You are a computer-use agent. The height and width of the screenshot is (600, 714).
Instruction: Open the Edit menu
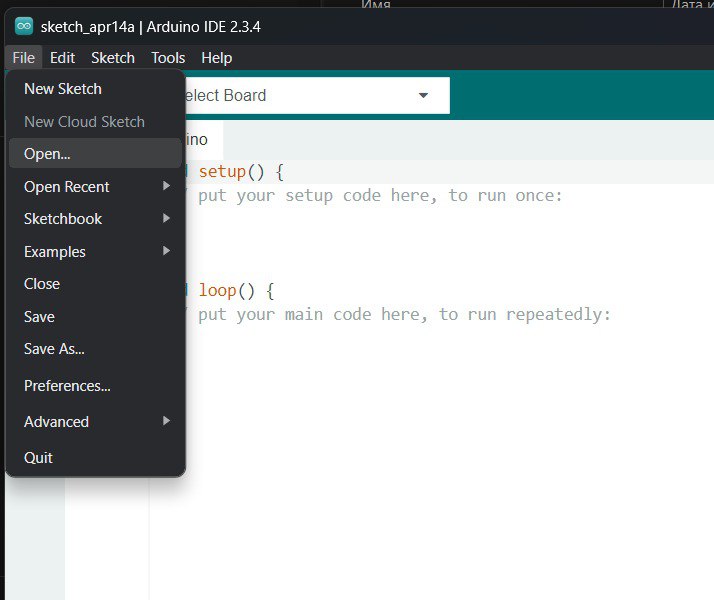pos(62,58)
